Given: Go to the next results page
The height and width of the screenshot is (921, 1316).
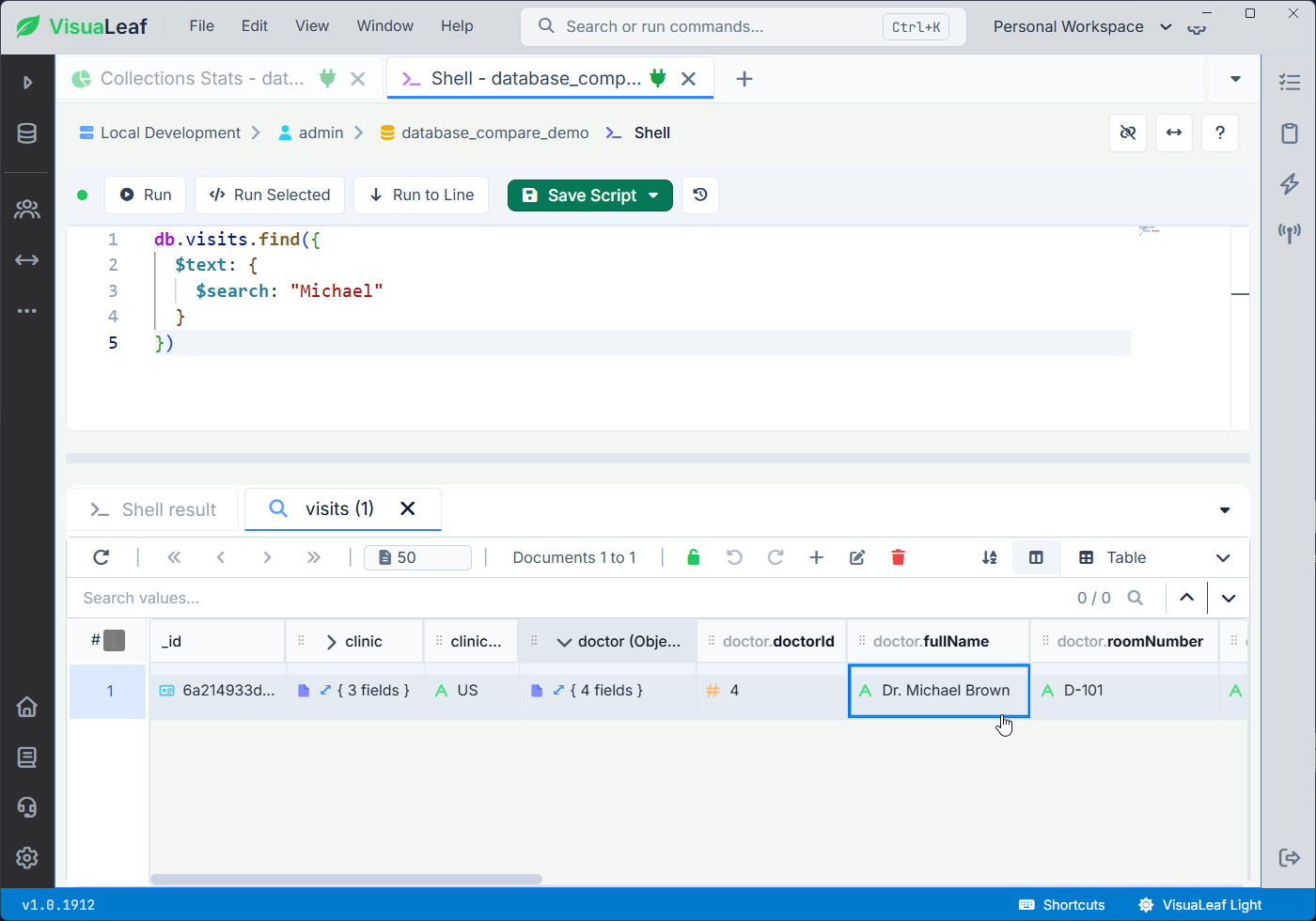Looking at the screenshot, I should [x=267, y=557].
